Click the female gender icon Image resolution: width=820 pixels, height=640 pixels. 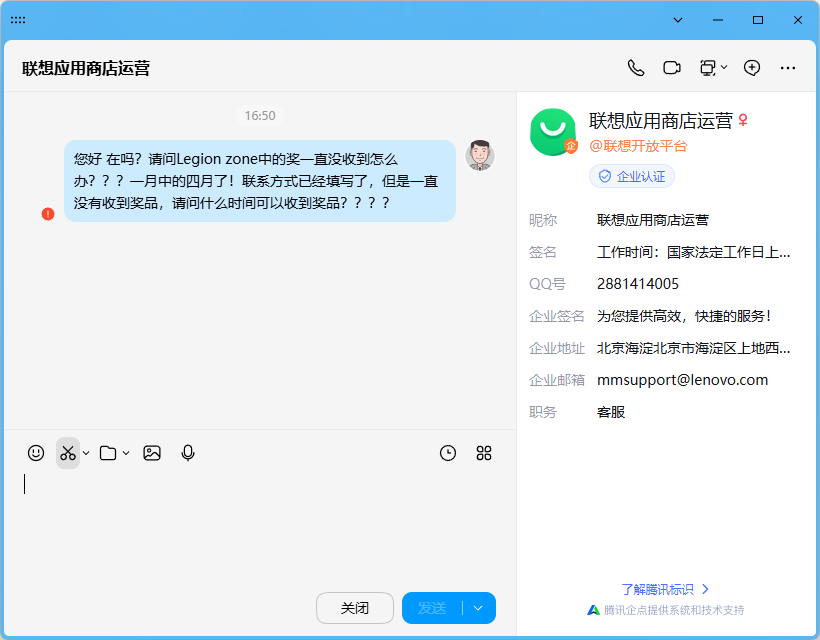(743, 121)
